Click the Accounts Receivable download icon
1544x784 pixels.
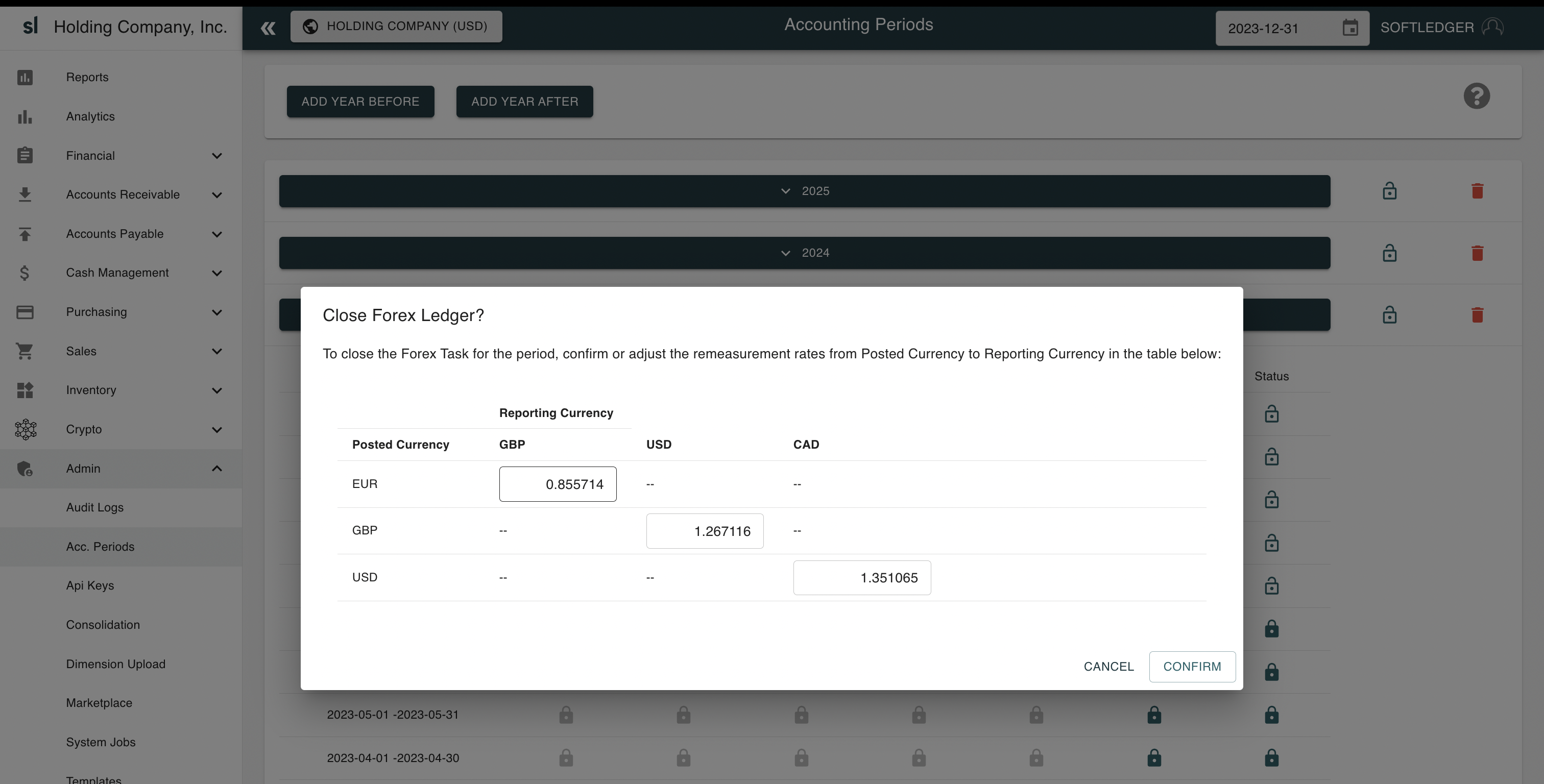click(x=25, y=194)
